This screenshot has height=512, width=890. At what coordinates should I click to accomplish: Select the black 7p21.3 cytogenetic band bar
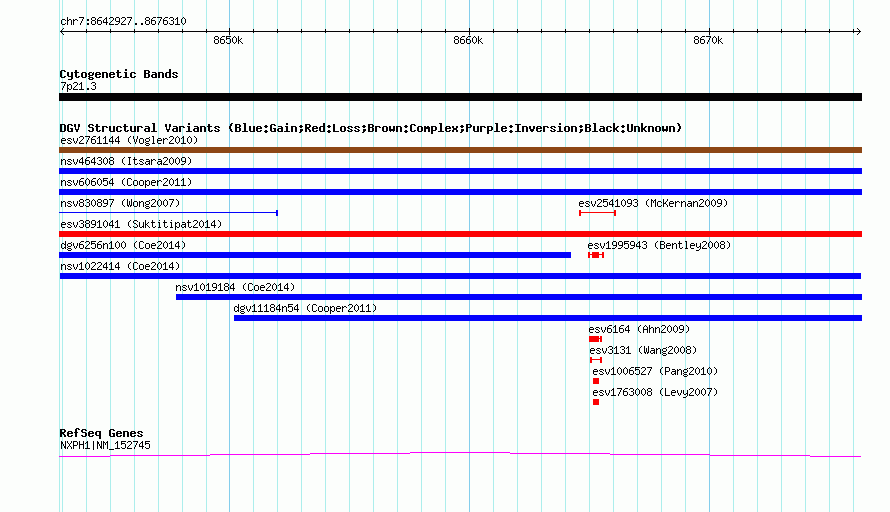pos(460,97)
